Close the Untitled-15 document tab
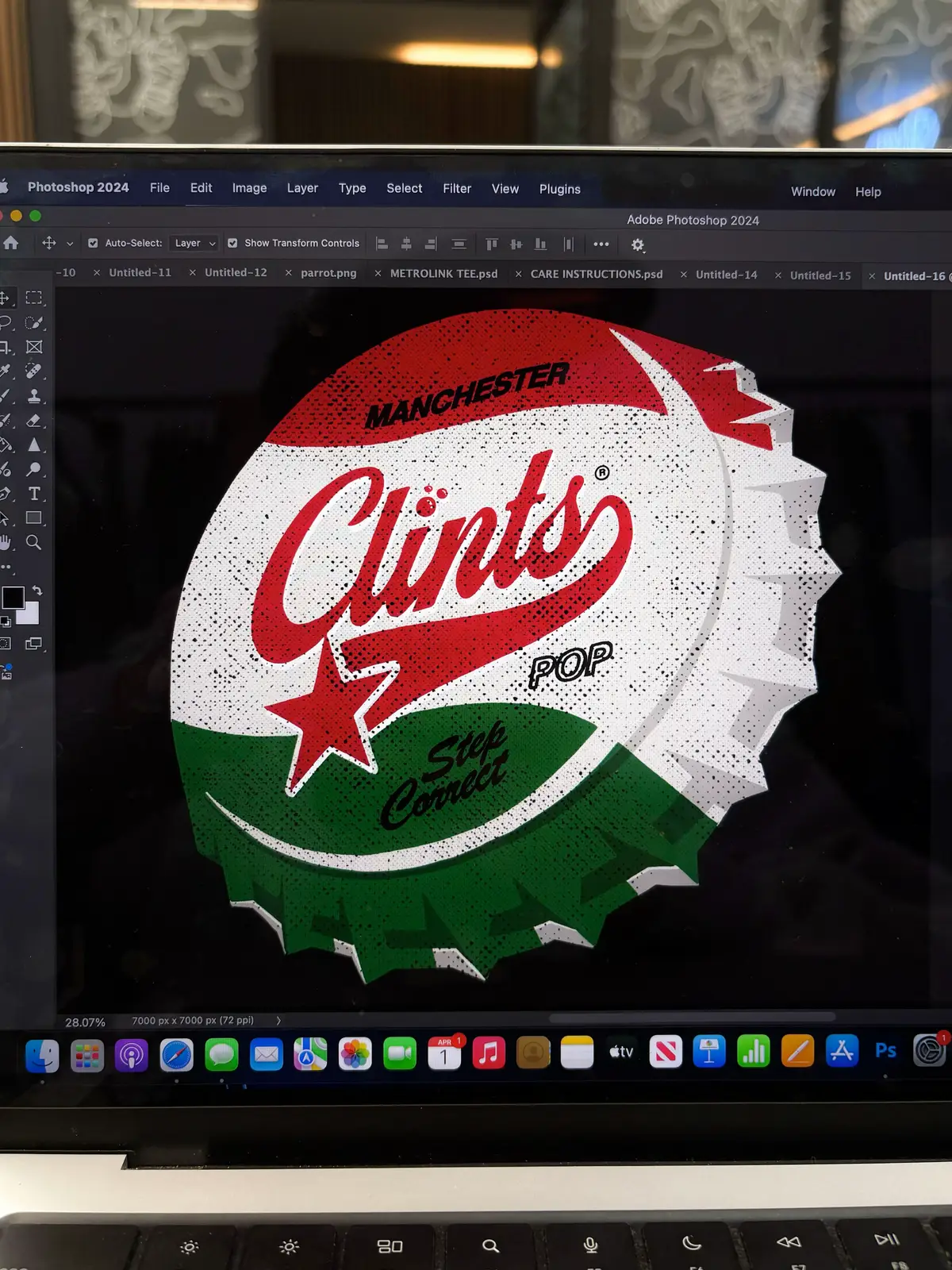The height and width of the screenshot is (1270, 952). tap(778, 275)
